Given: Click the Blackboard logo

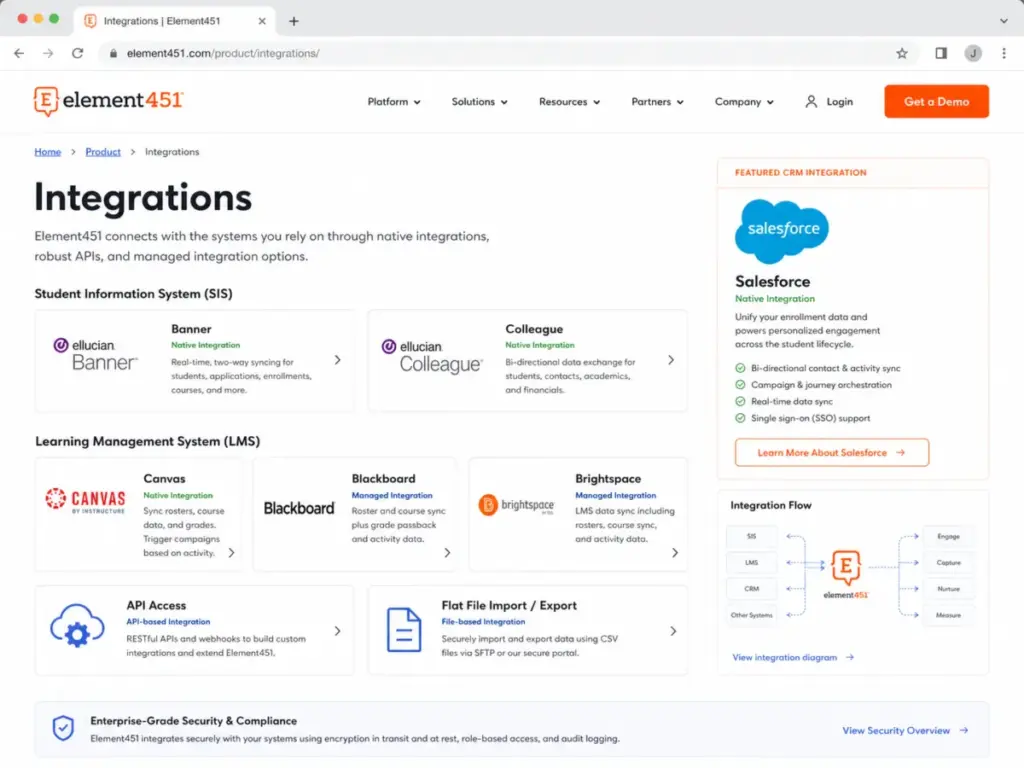Looking at the screenshot, I should [x=299, y=508].
